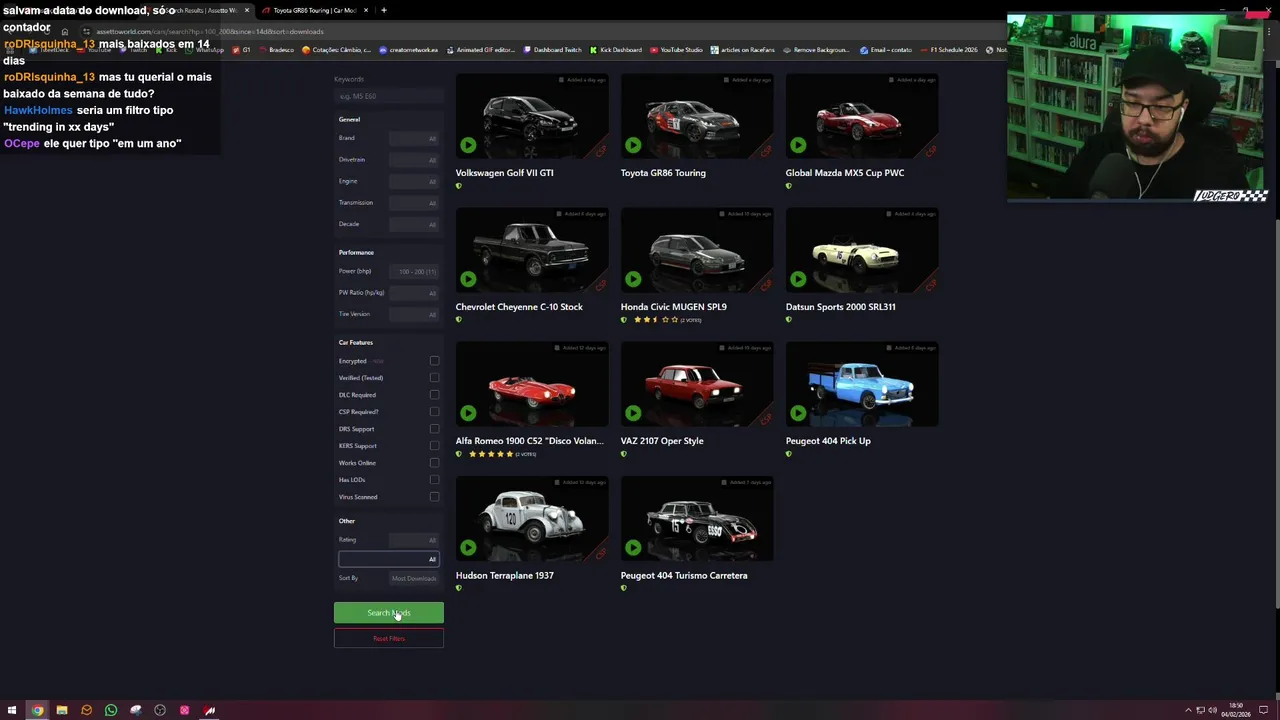Toggle the DLC Required checkbox

[434, 395]
